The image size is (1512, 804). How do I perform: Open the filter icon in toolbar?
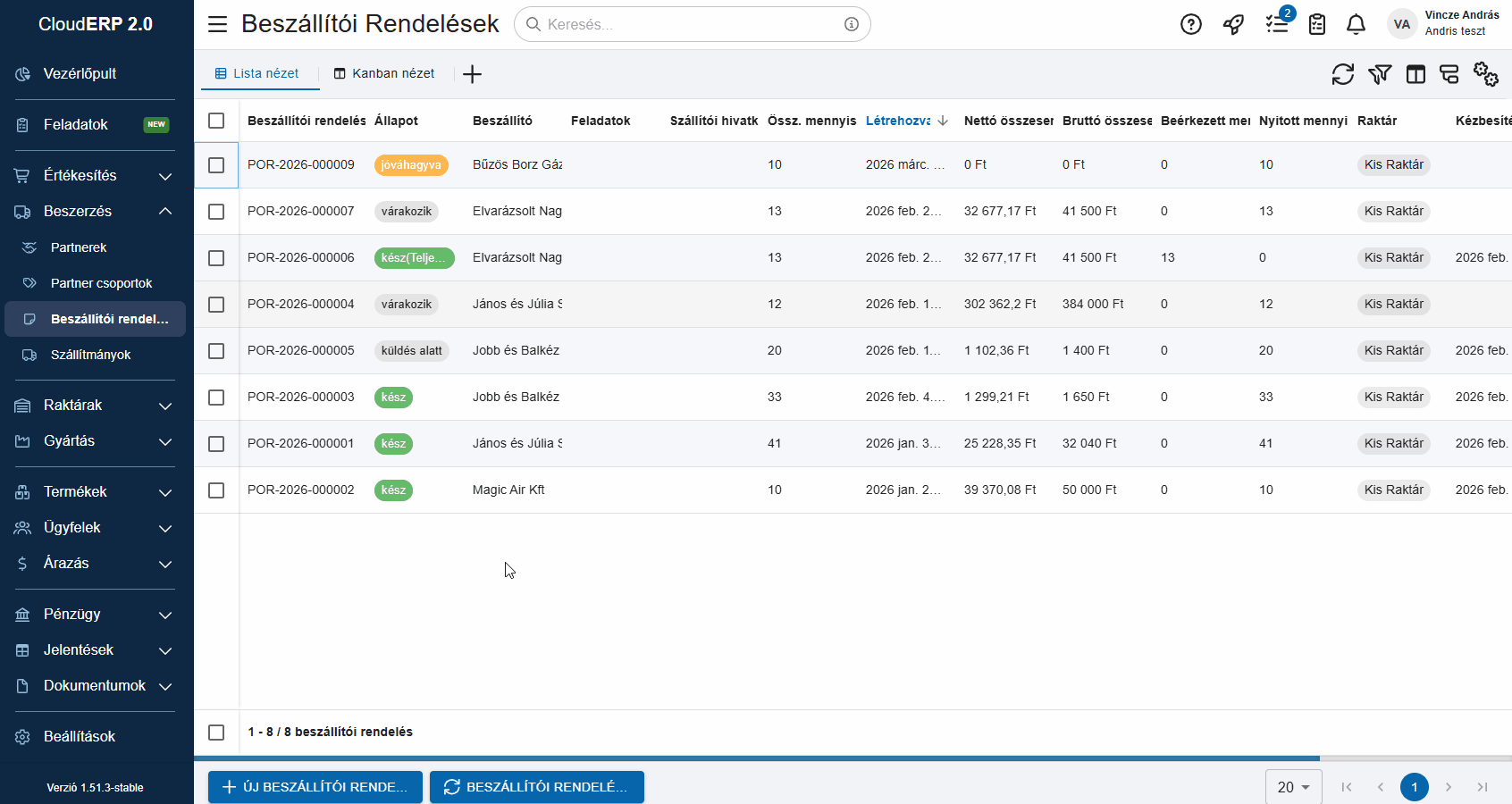click(1379, 74)
